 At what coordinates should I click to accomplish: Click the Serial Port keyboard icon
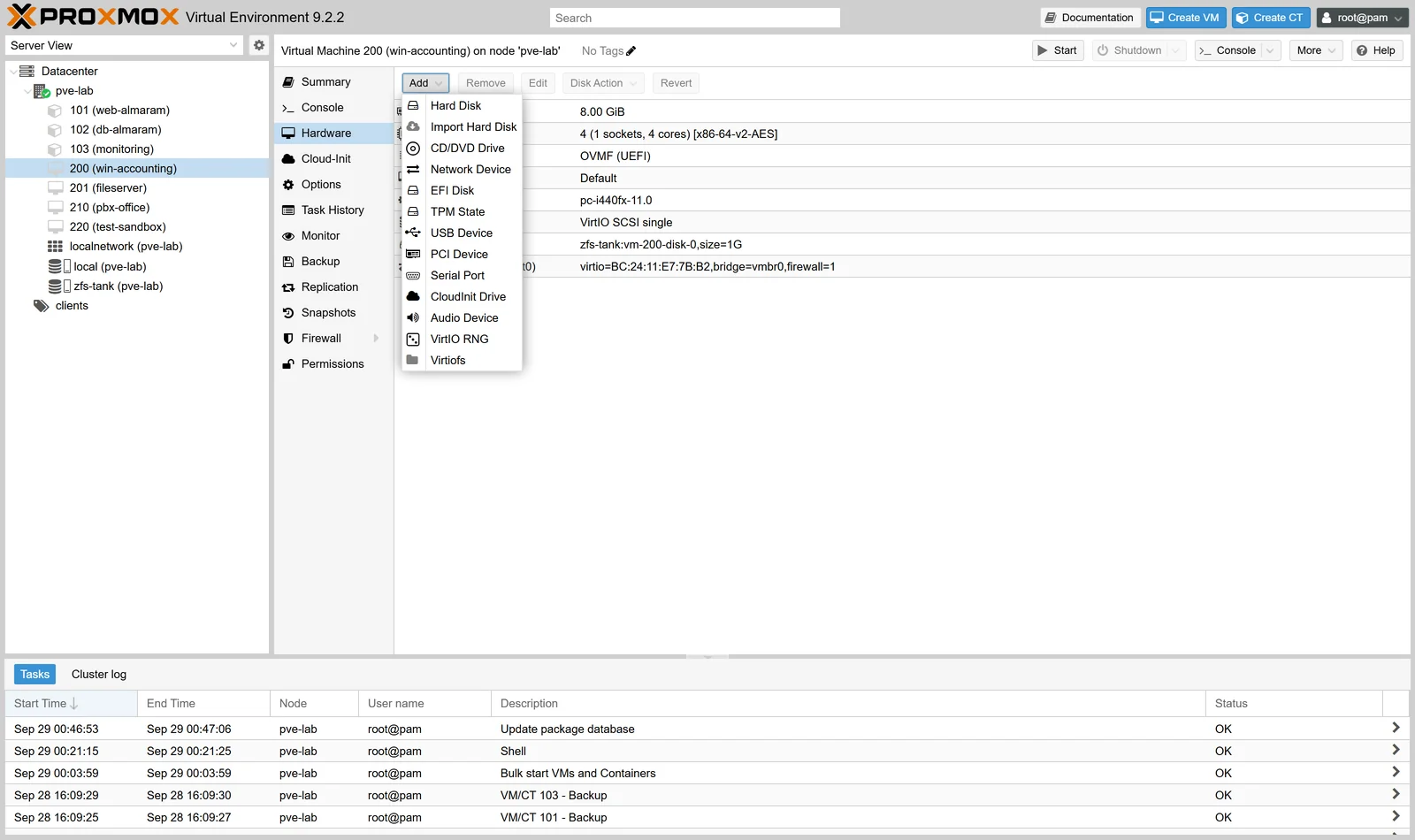[x=413, y=275]
